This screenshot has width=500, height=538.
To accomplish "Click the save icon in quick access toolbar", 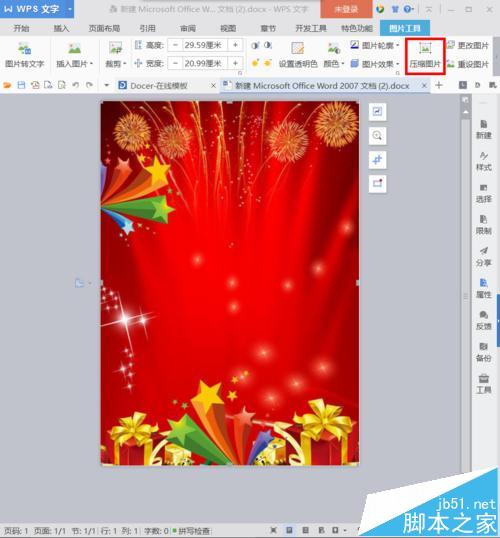I will (x=21, y=85).
